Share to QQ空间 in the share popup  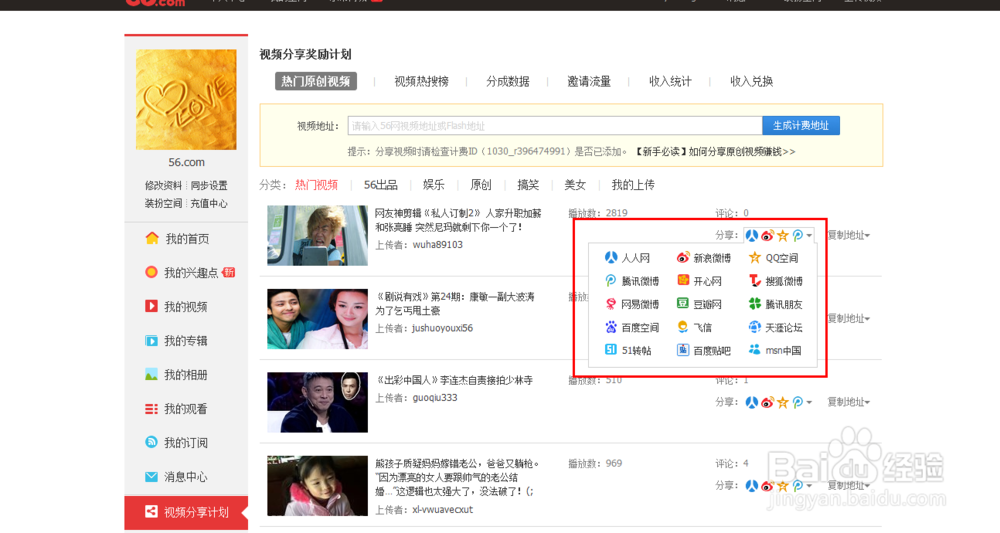click(x=773, y=258)
